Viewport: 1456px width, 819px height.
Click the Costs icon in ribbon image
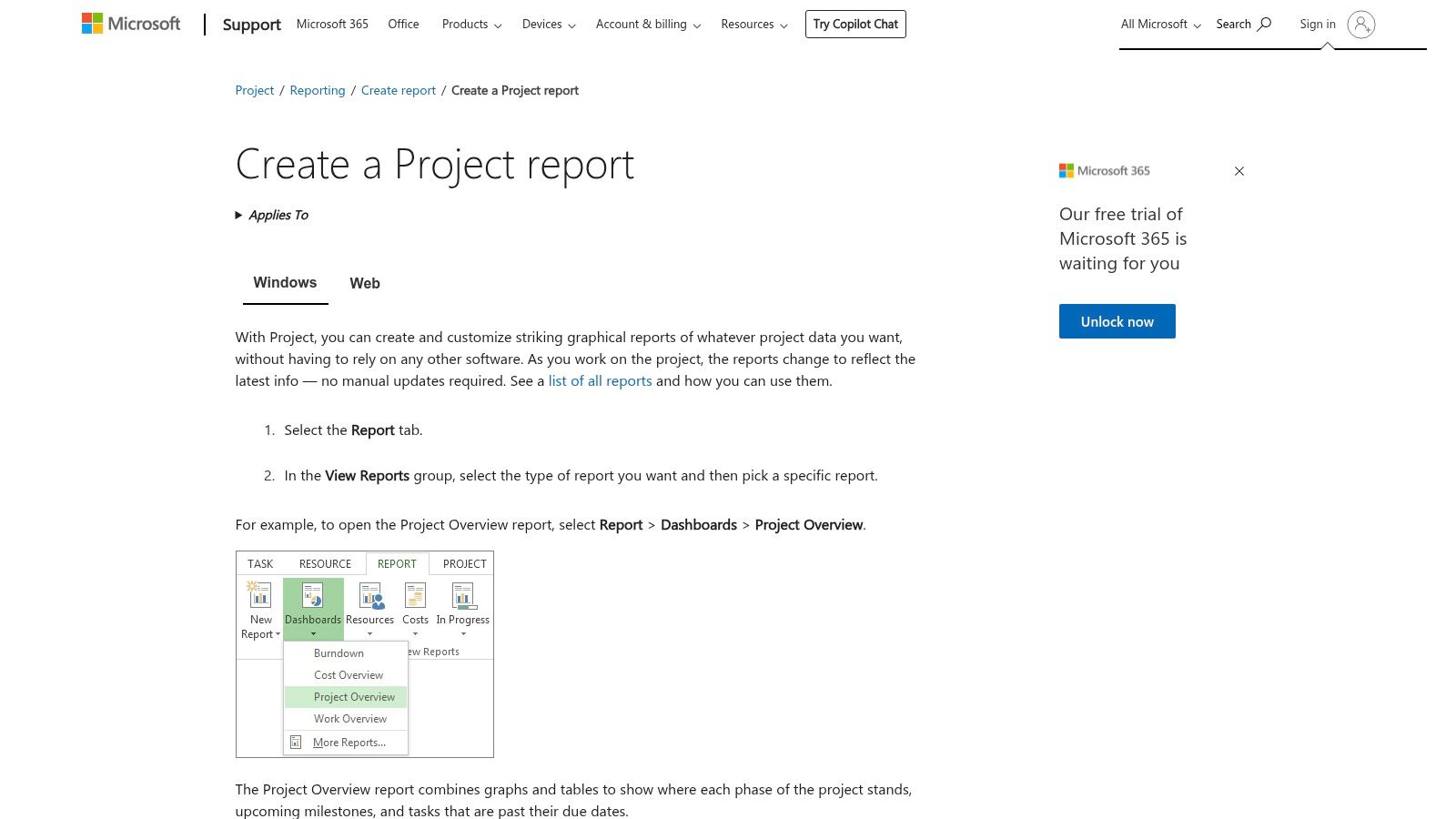(415, 596)
